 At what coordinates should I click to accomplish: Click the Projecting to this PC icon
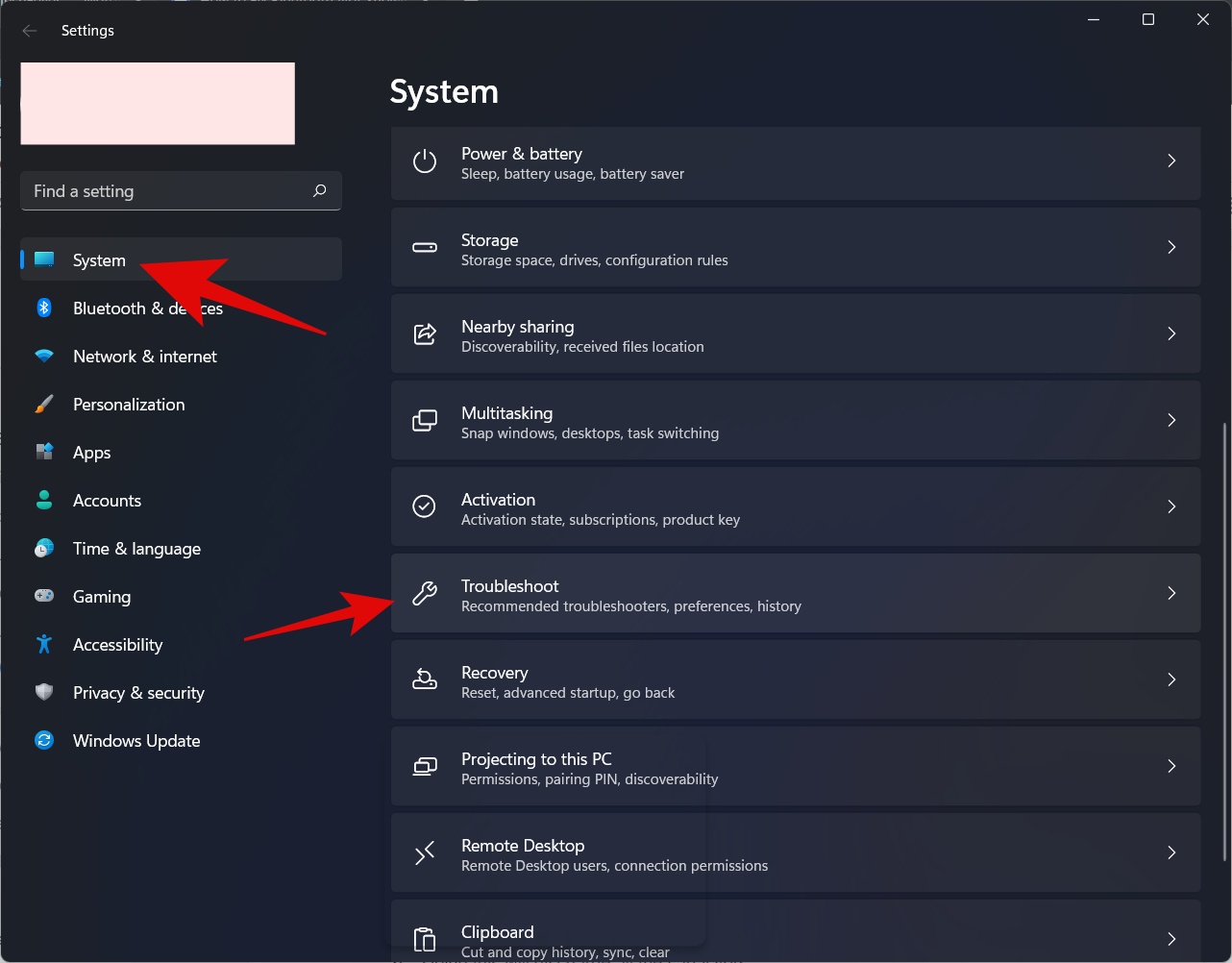click(x=425, y=766)
